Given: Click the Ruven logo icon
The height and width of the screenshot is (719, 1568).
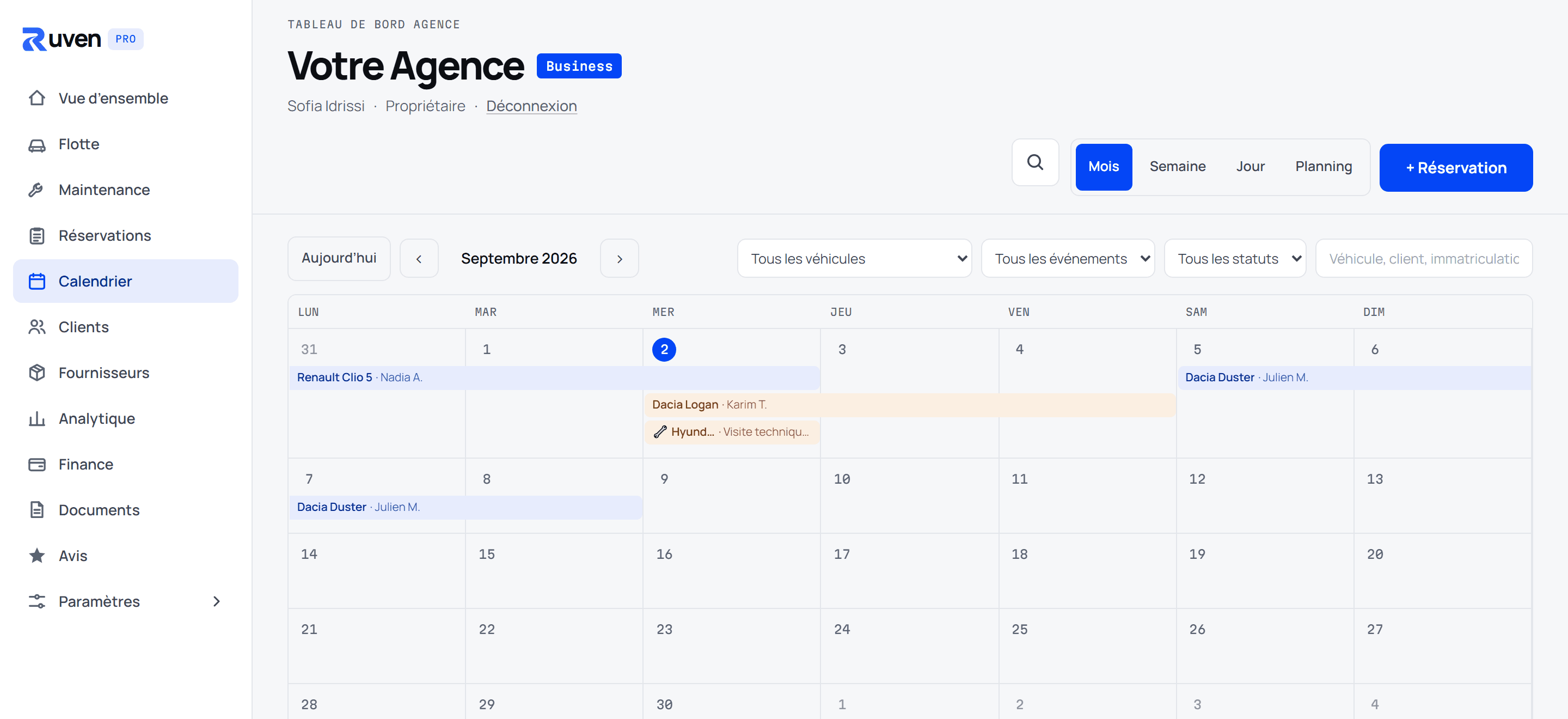Looking at the screenshot, I should pos(34,39).
